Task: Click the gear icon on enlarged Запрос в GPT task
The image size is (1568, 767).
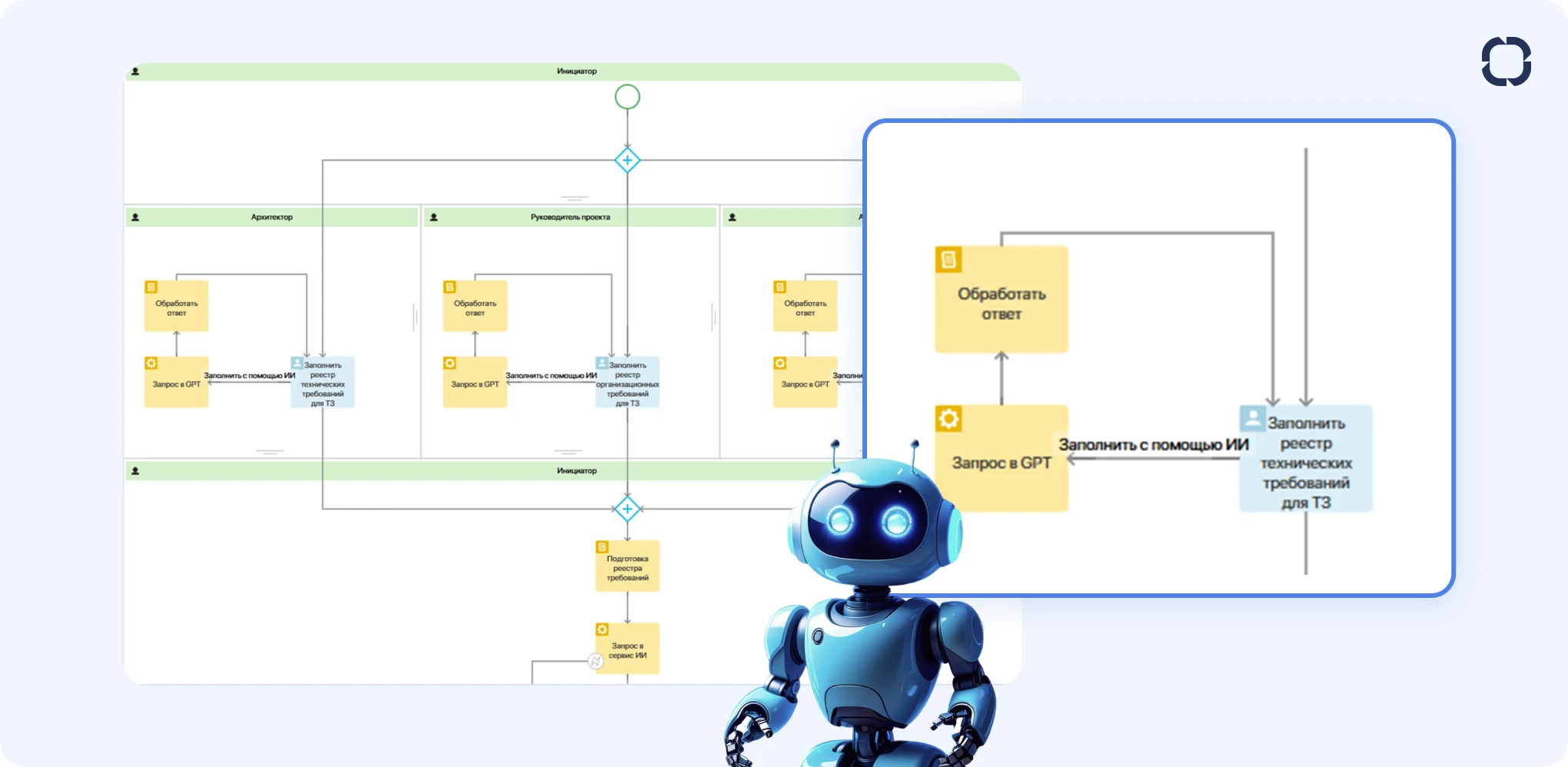Action: [x=948, y=419]
